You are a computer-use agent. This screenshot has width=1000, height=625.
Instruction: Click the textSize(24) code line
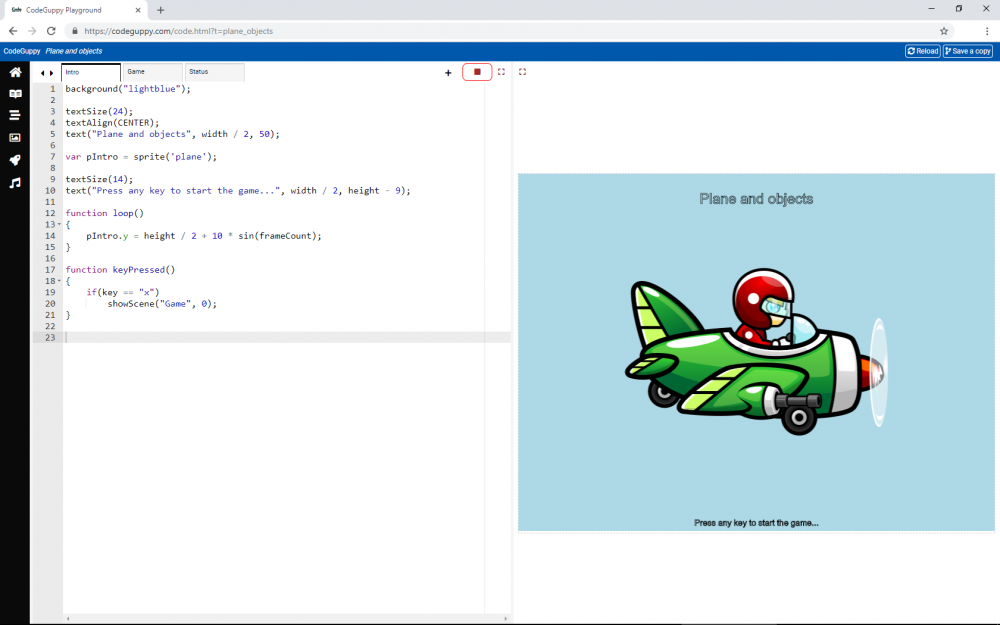99,111
